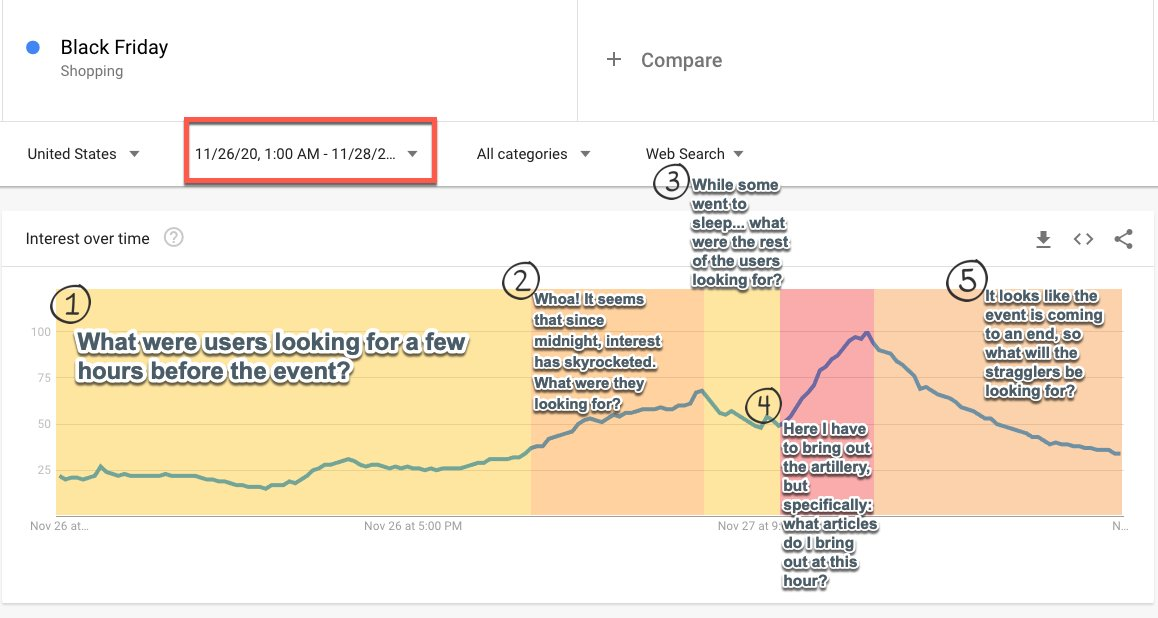Click the peak of the trend line
1158x618 pixels.
[x=866, y=331]
